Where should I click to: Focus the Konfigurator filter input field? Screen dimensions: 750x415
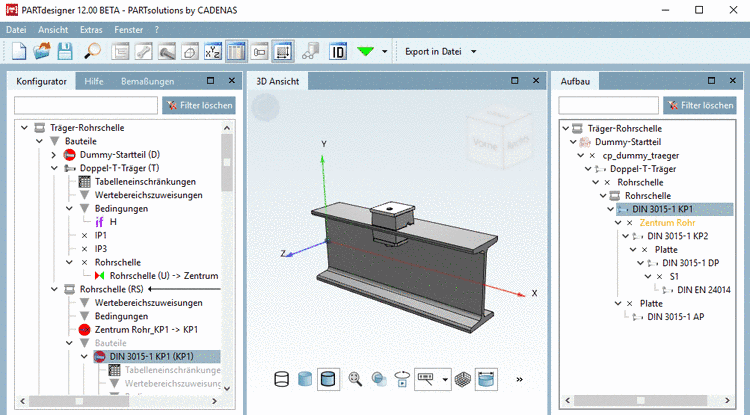pyautogui.click(x=86, y=105)
